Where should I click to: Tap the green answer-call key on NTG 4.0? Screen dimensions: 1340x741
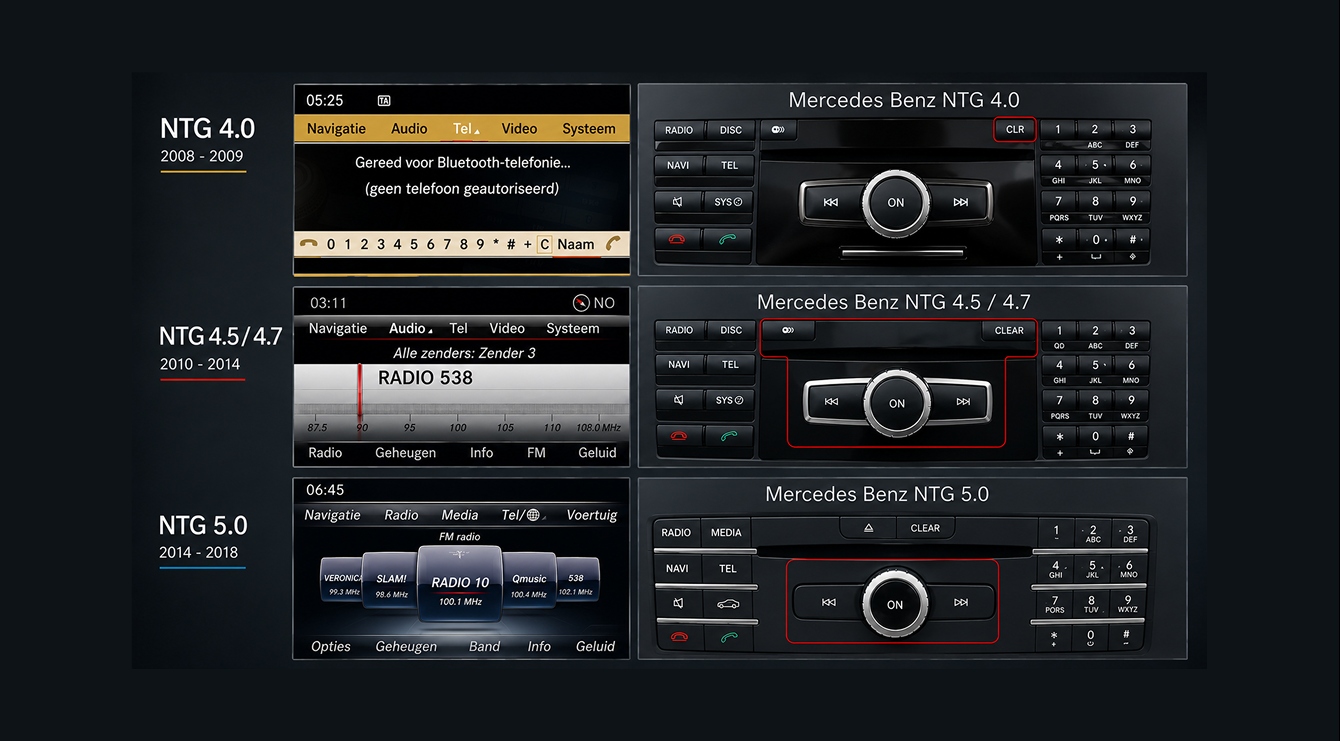[x=728, y=240]
